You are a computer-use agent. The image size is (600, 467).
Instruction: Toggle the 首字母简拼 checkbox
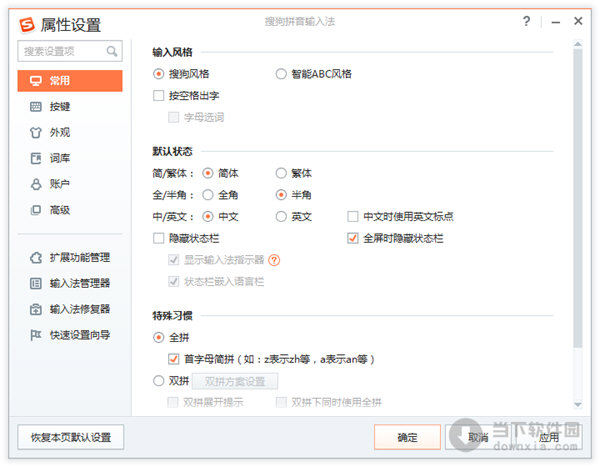(x=173, y=359)
